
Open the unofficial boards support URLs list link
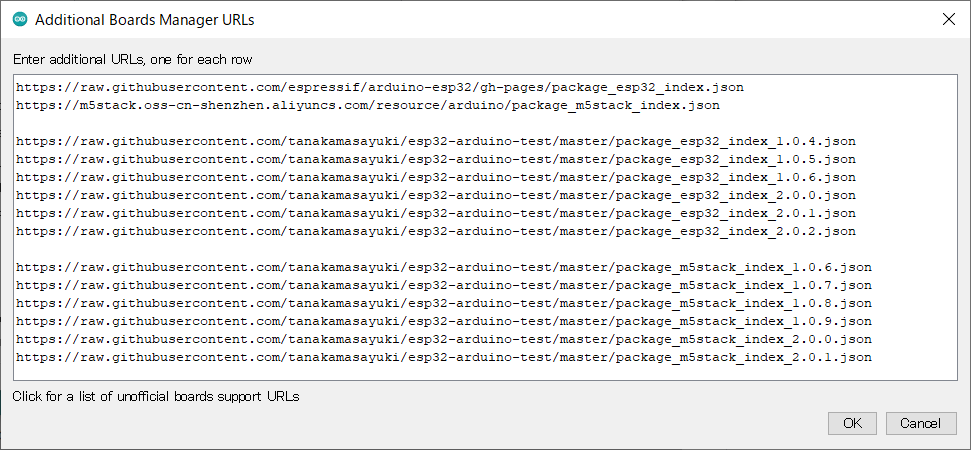(x=156, y=396)
